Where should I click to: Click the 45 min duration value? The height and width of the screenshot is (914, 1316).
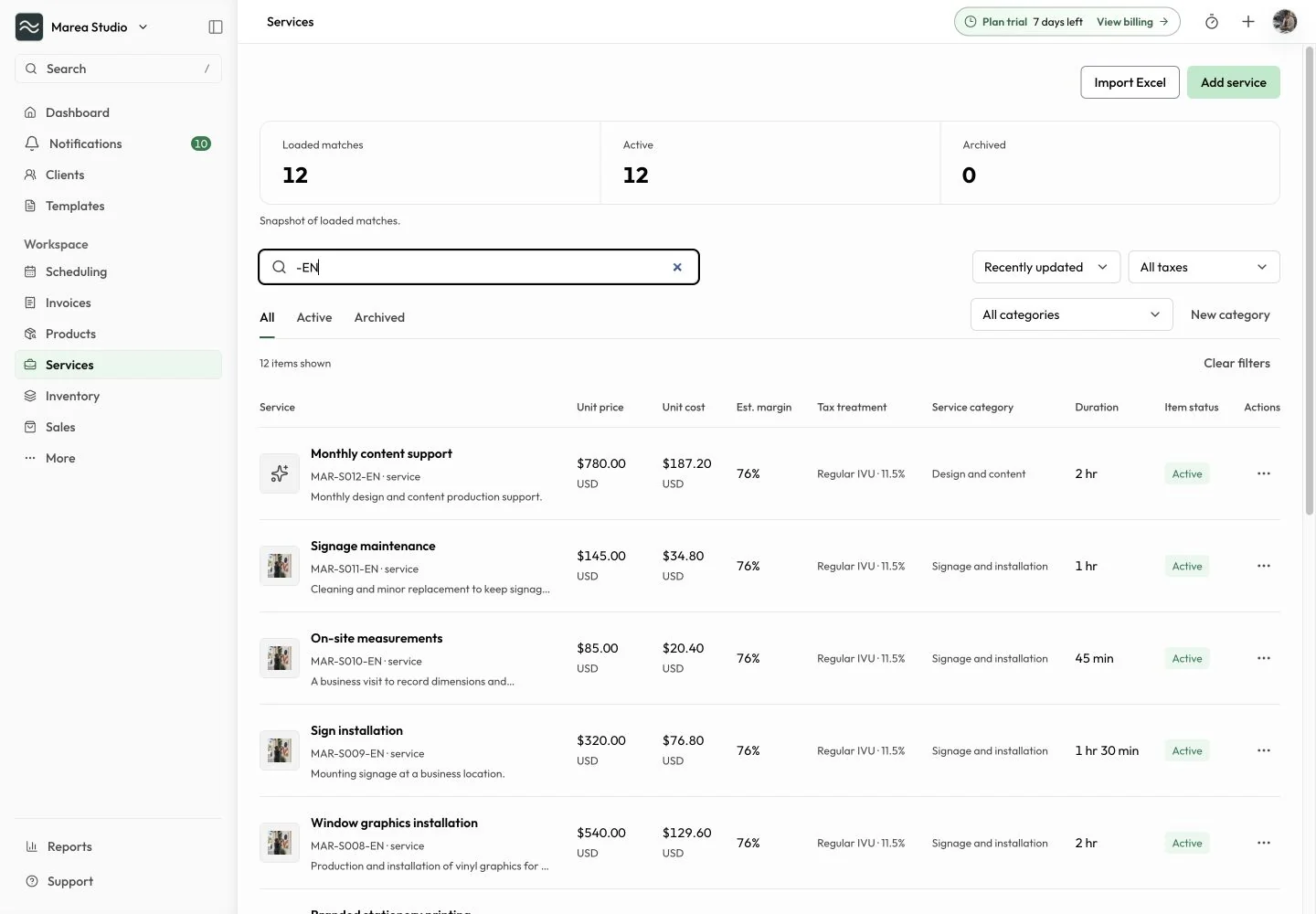pos(1094,658)
